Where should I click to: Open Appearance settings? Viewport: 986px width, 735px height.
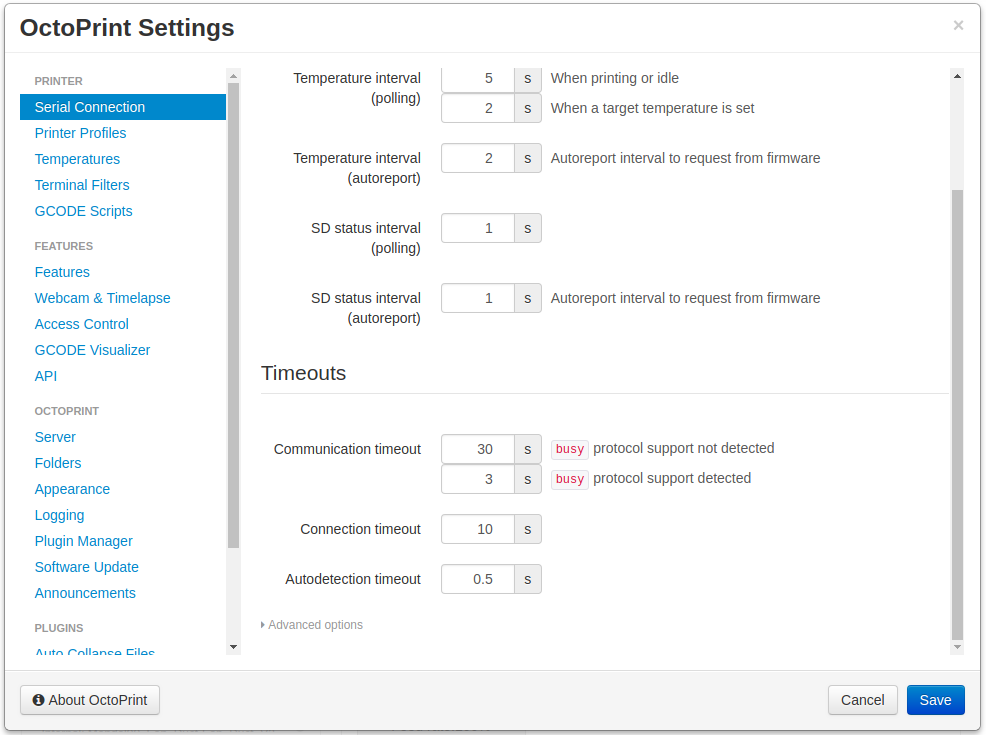[72, 488]
